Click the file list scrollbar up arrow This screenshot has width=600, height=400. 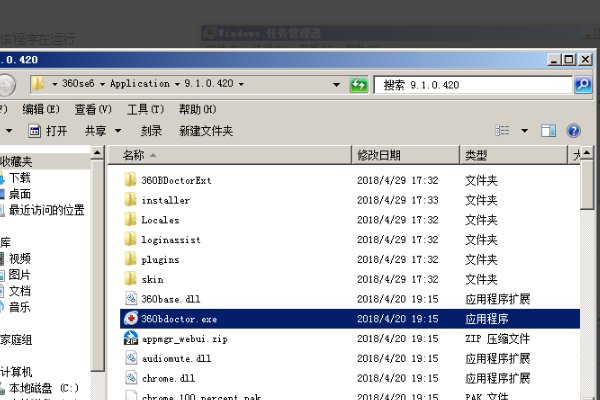[587, 153]
